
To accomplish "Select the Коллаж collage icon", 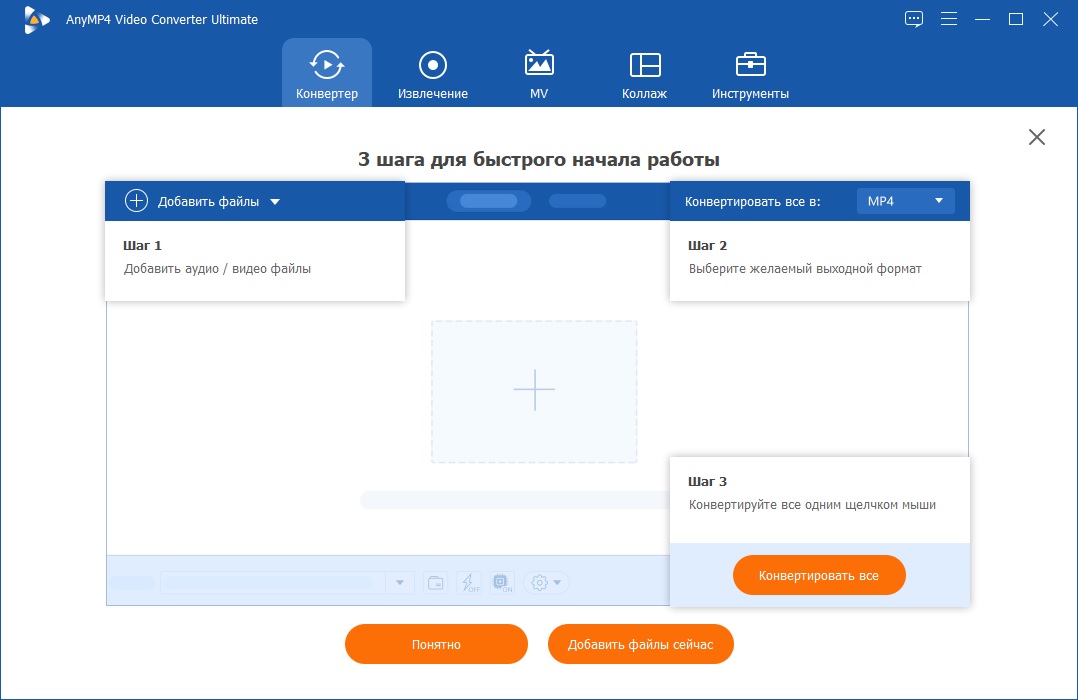I will tap(645, 65).
